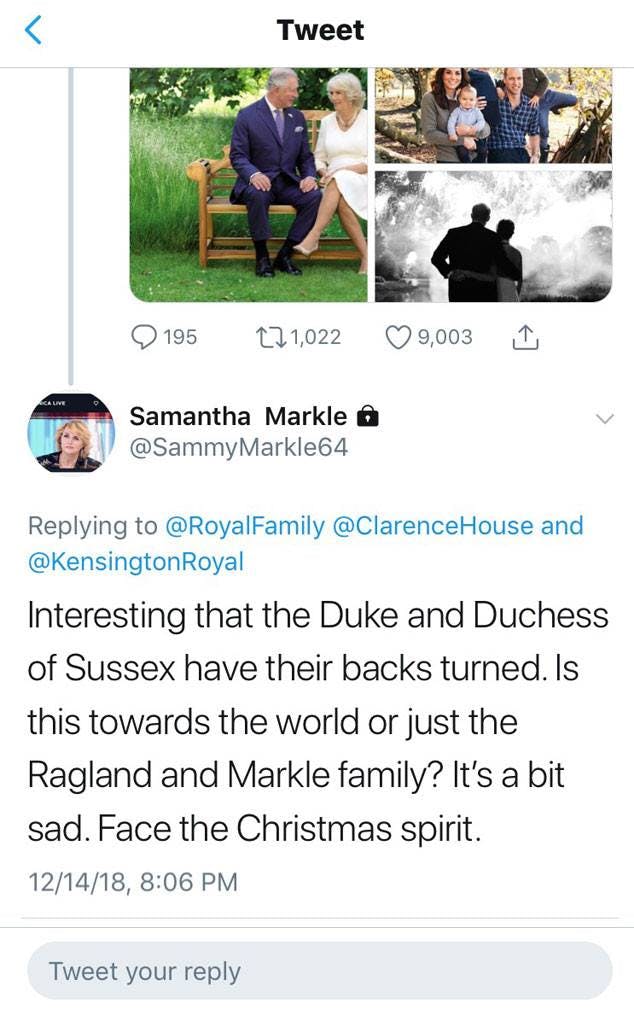634x1024 pixels.
Task: Open the @RoyalFamily mention link
Action: (x=243, y=525)
